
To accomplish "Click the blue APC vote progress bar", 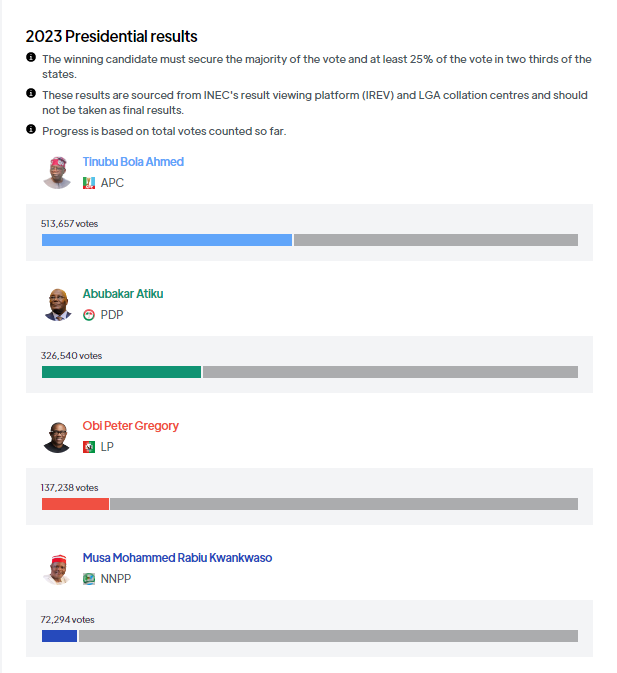I will pos(167,240).
